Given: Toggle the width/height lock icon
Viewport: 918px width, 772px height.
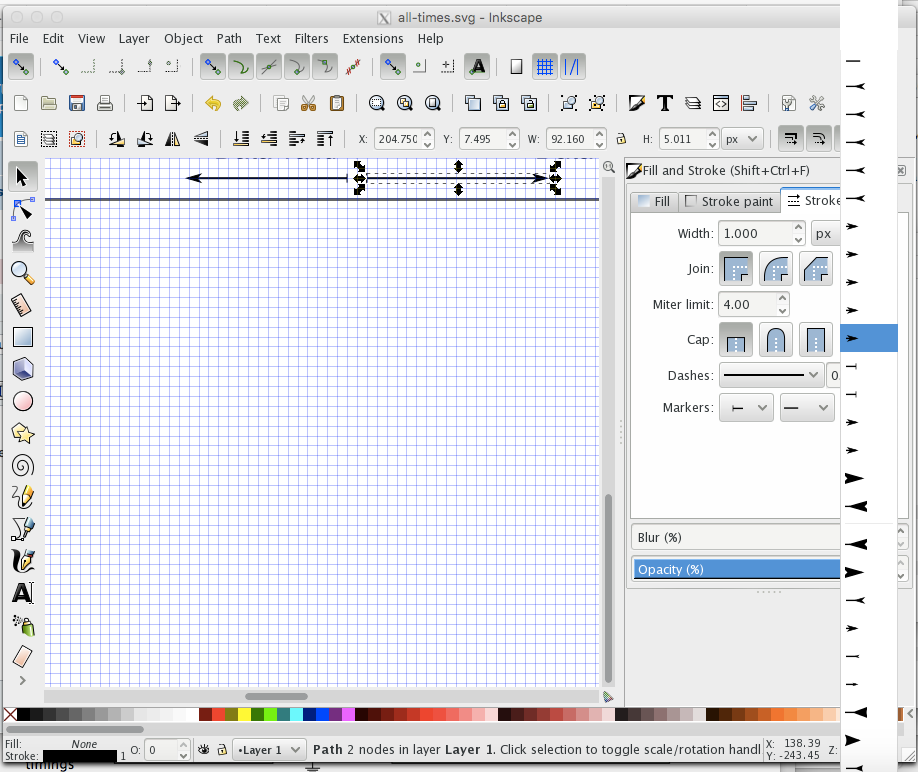Looking at the screenshot, I should click(621, 139).
